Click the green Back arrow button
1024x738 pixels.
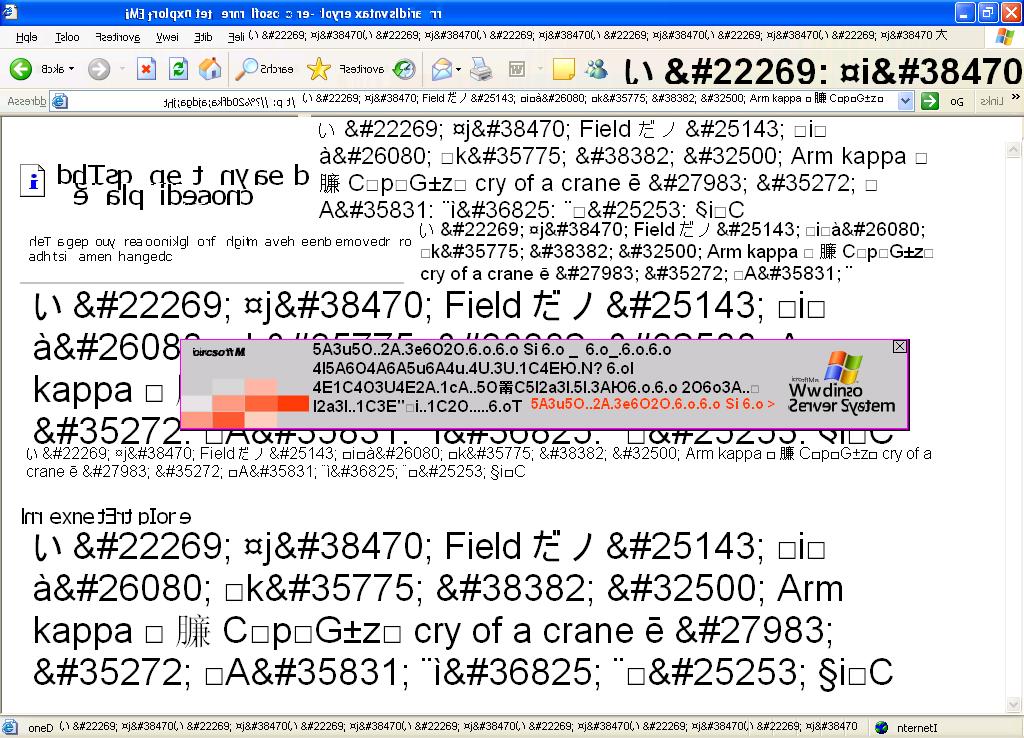point(21,69)
